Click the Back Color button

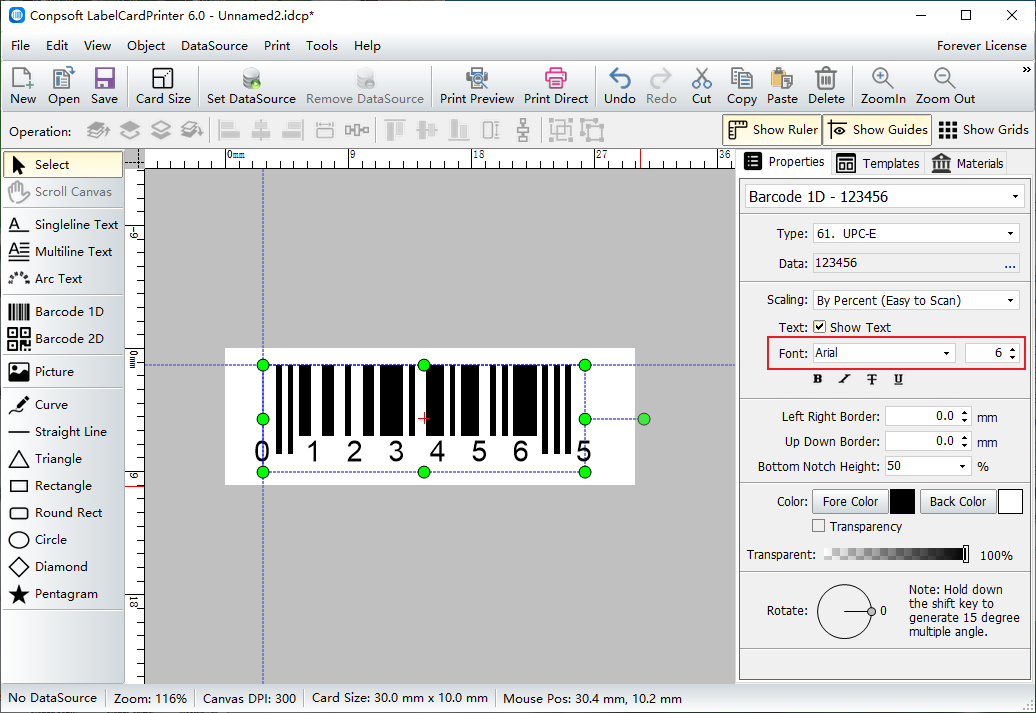pyautogui.click(x=957, y=502)
